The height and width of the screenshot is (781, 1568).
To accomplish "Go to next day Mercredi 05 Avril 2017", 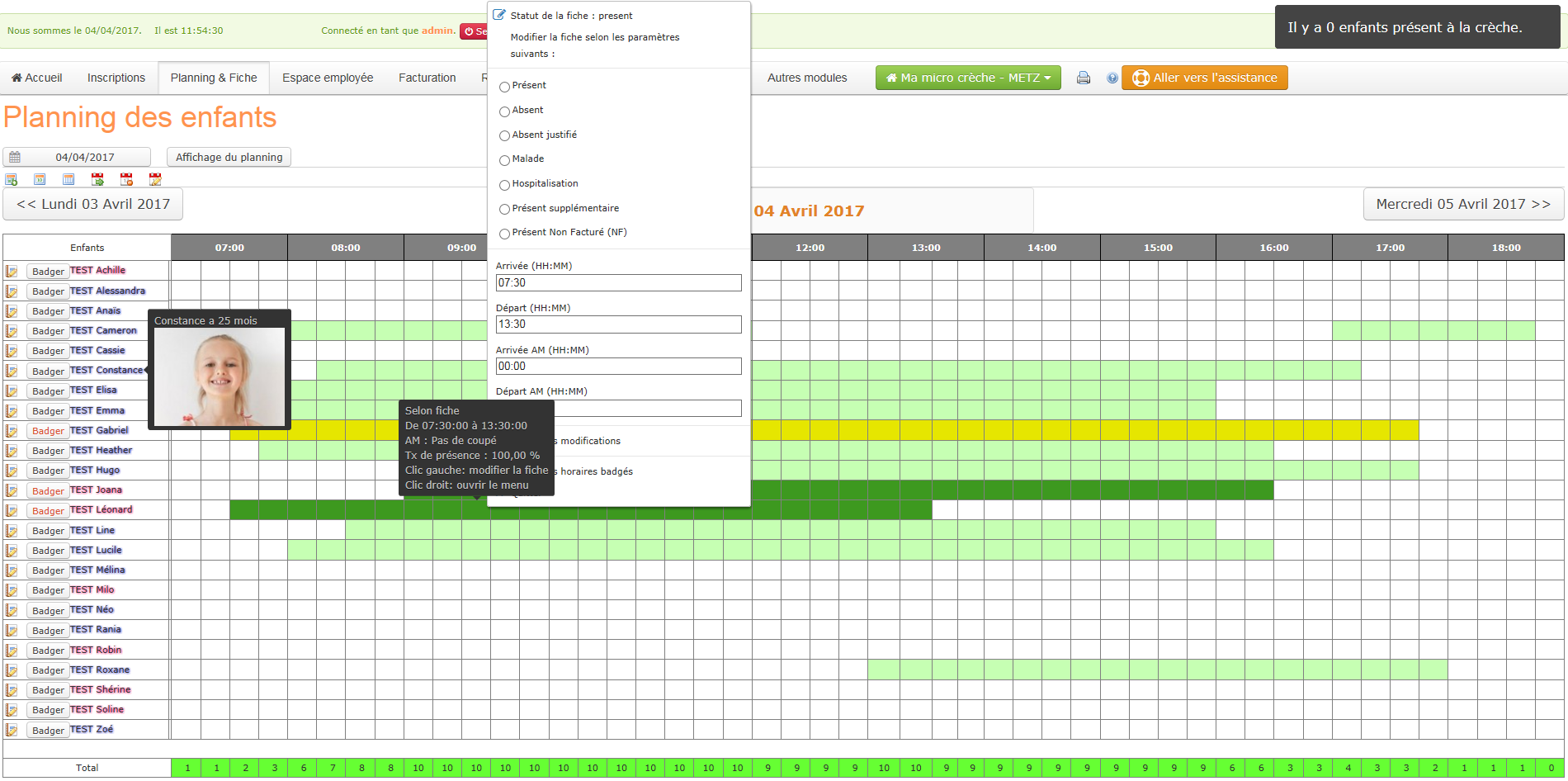I will (x=1463, y=204).
